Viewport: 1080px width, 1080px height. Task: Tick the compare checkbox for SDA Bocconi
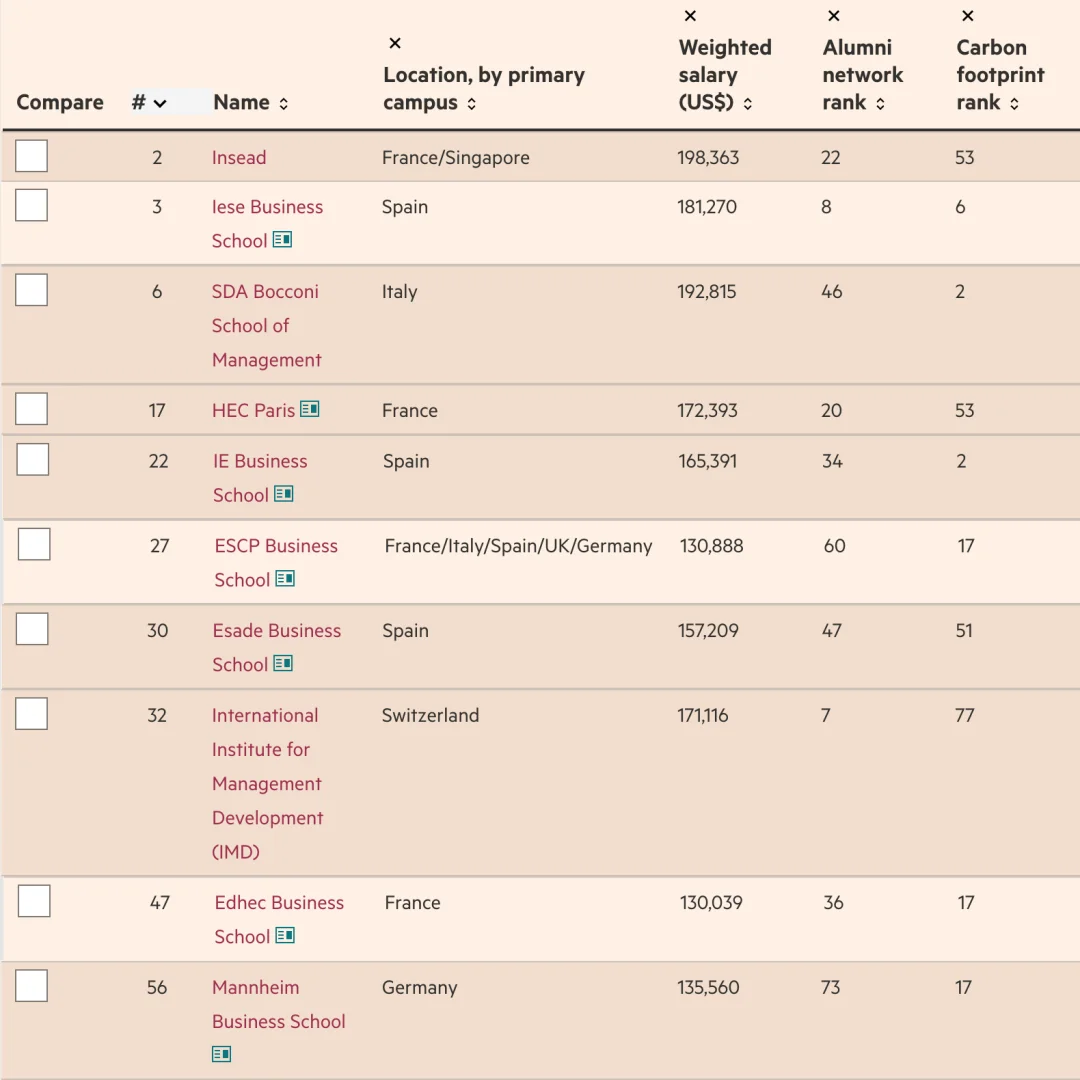[32, 290]
